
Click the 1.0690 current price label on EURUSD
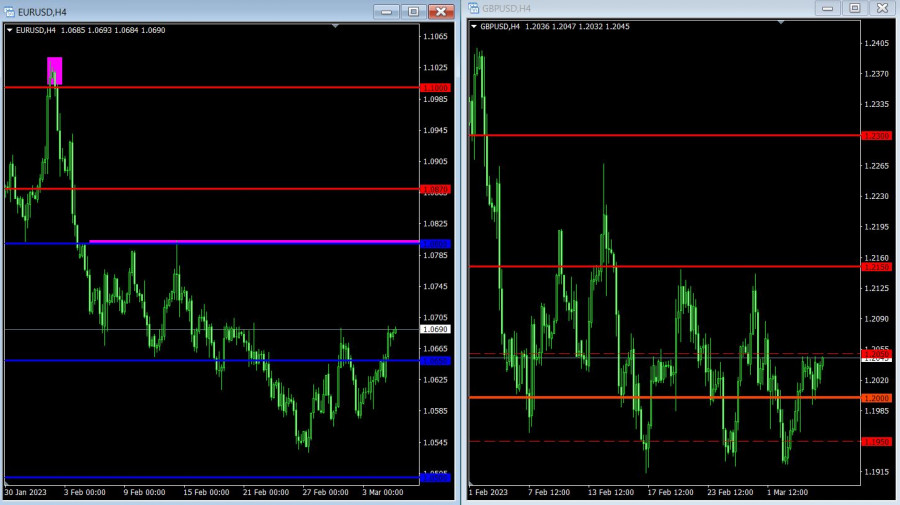pos(435,329)
